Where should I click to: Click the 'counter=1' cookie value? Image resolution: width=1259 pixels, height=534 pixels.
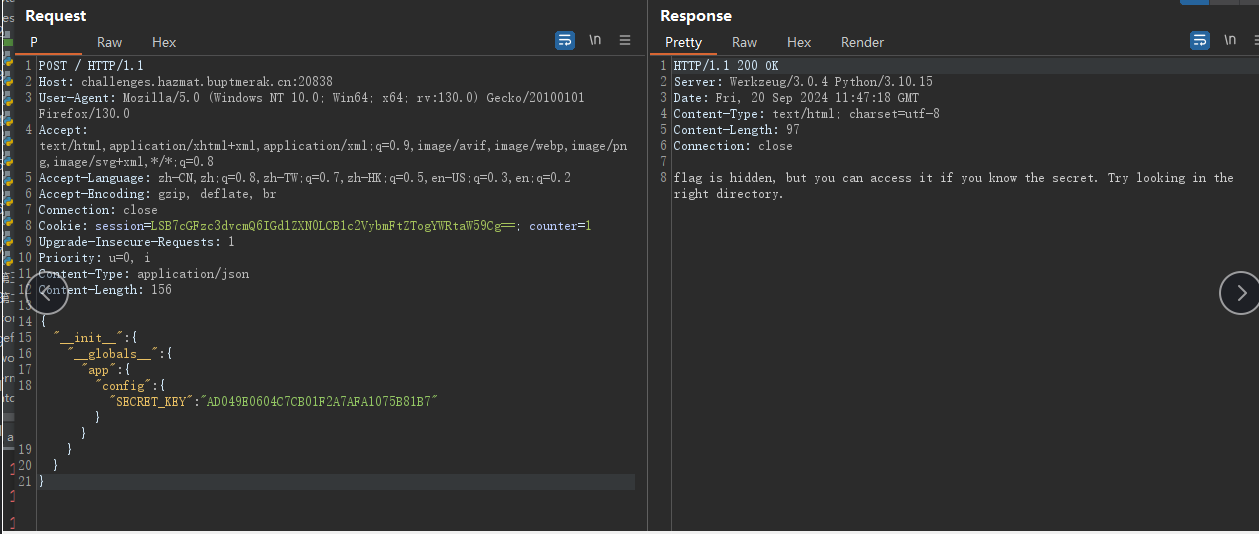[560, 226]
